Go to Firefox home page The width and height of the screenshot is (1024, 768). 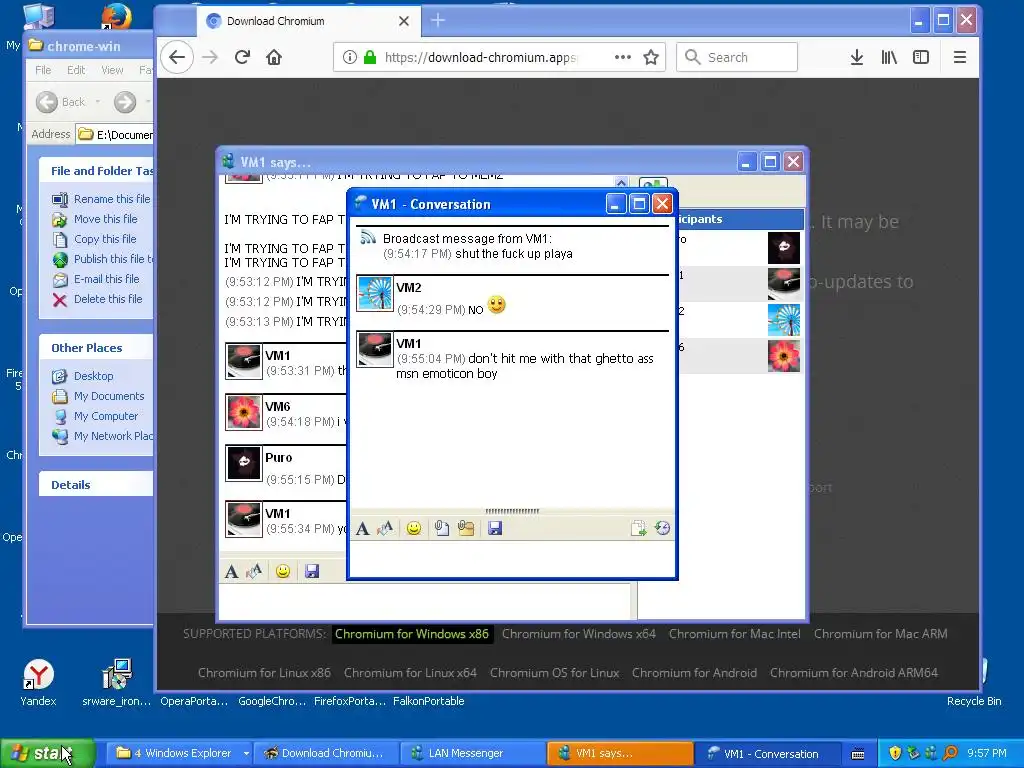[x=274, y=57]
